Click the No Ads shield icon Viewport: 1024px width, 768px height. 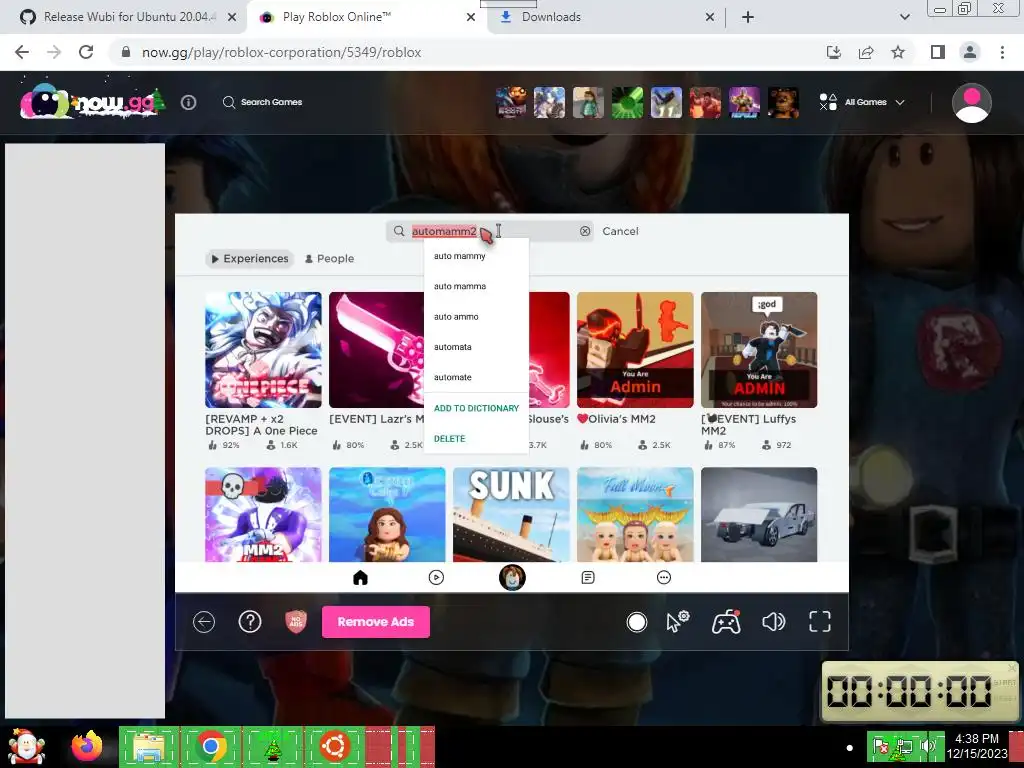296,622
